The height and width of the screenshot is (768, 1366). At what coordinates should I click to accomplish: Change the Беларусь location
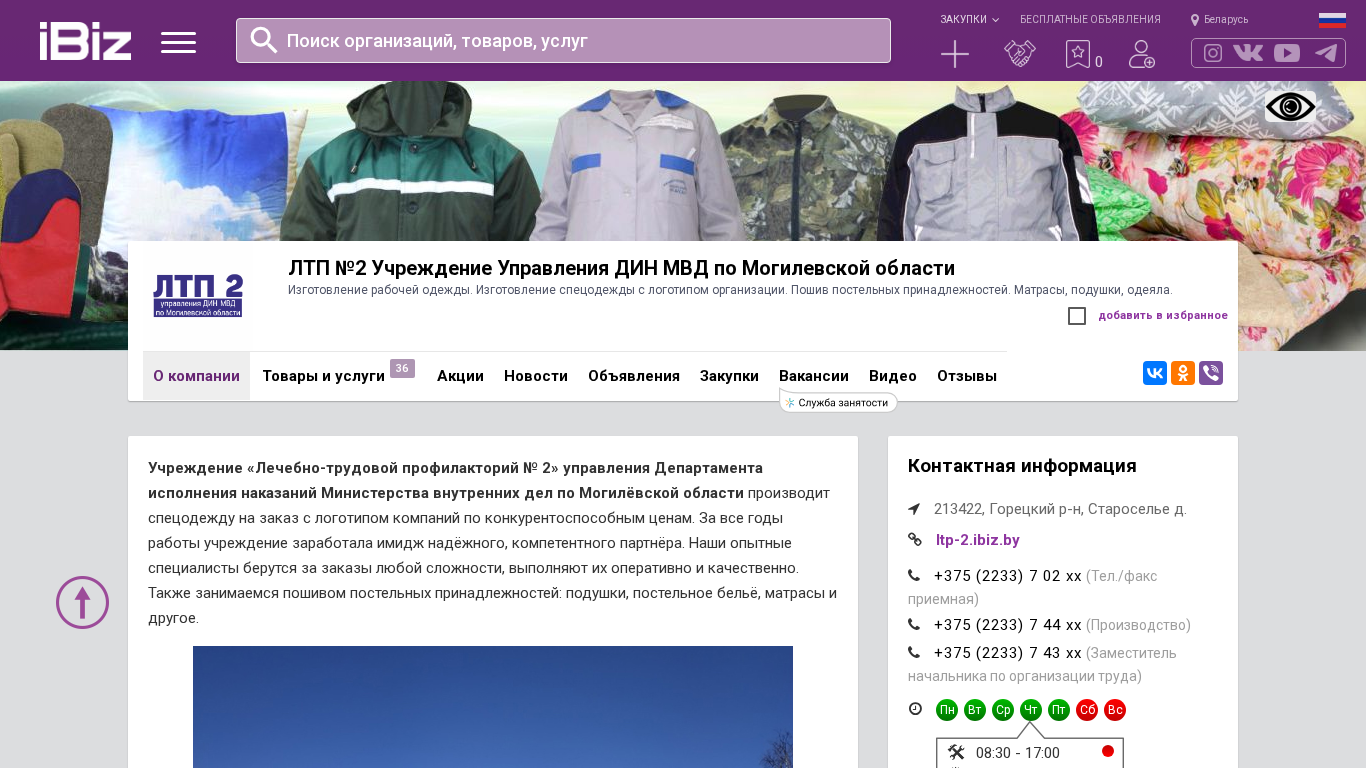1219,19
